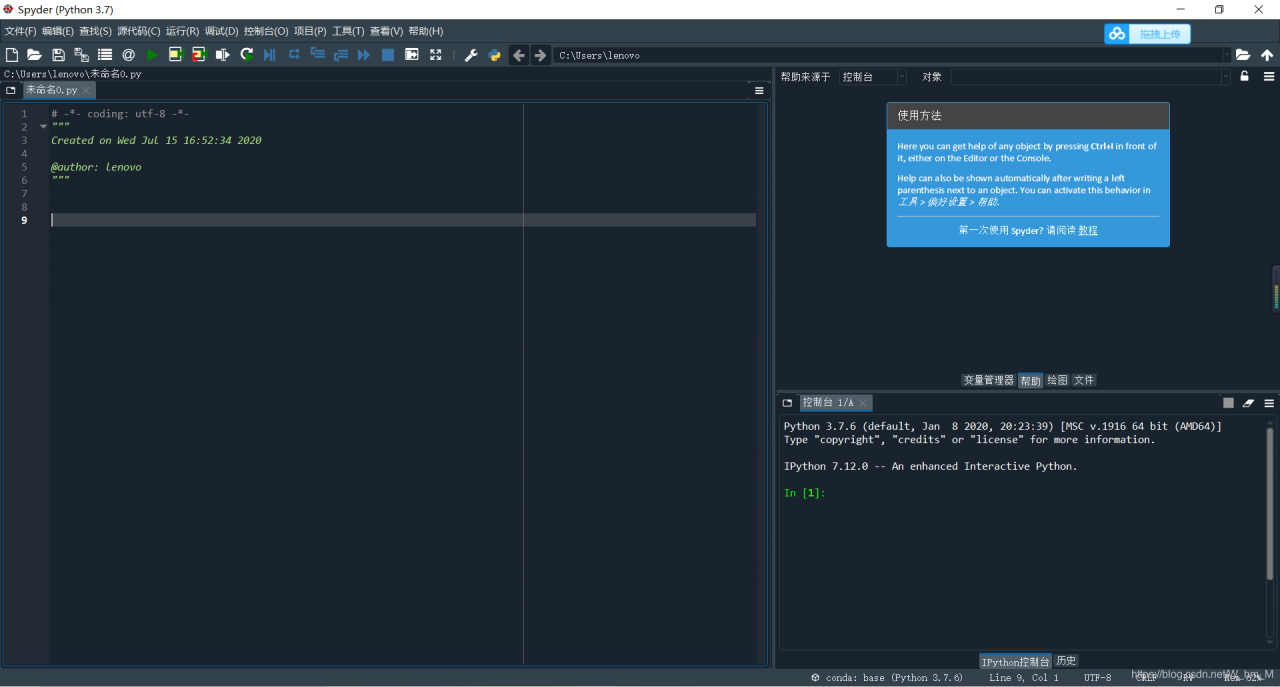
Task: Click debug Continue execution icon
Action: (x=364, y=55)
